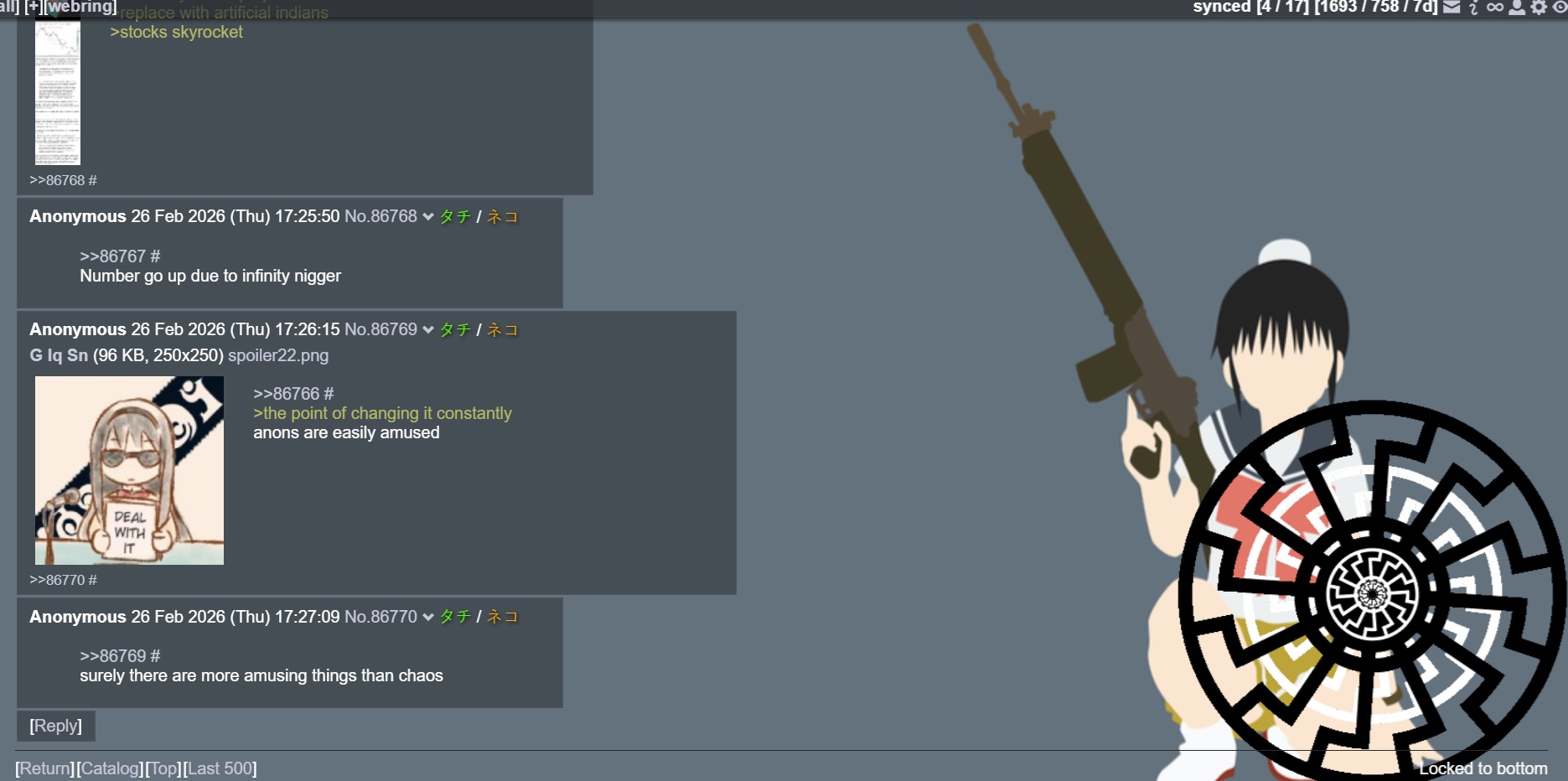The width and height of the screenshot is (1568, 781).
Task: Click the infinity symbol icon
Action: coord(1495,8)
